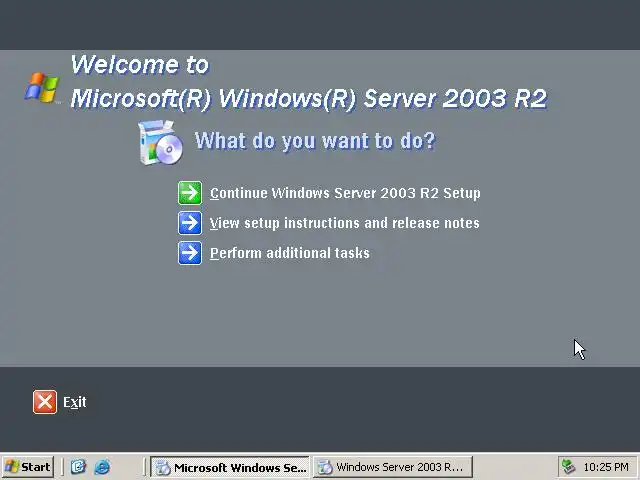This screenshot has height=480, width=640.
Task: Click the red X Exit icon
Action: point(45,402)
